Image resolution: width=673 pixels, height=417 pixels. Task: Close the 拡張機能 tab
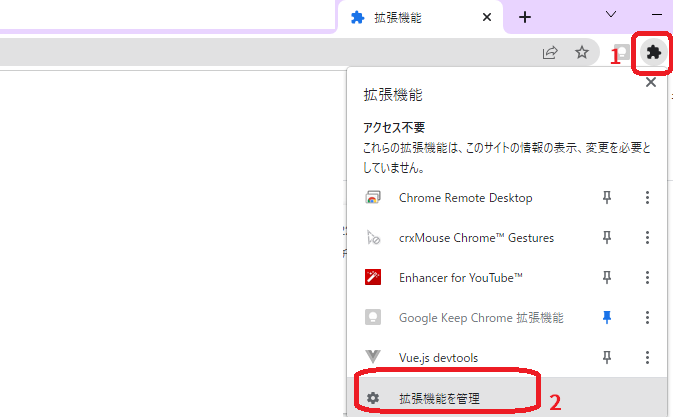(487, 17)
